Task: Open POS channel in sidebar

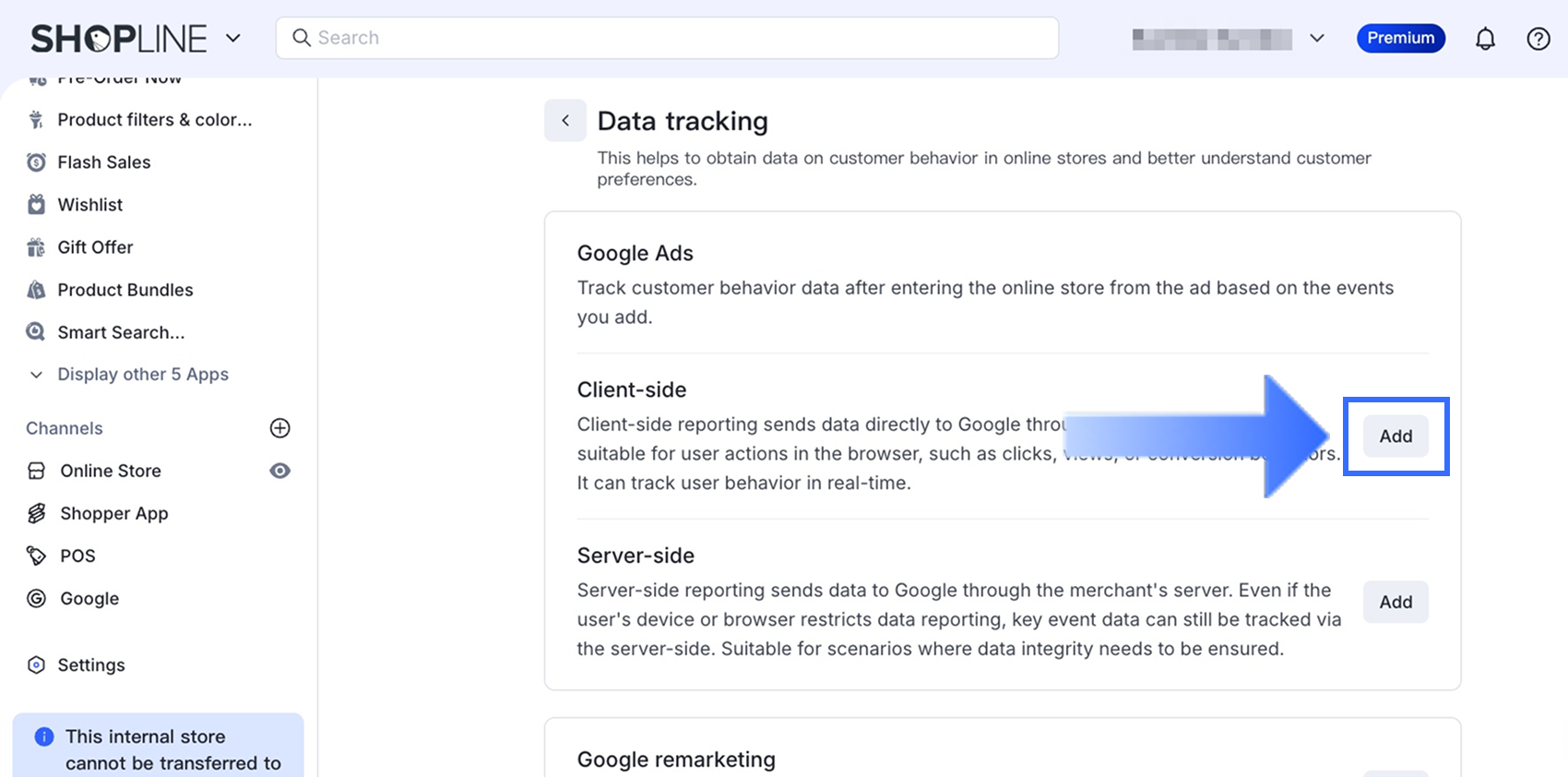Action: pos(77,556)
